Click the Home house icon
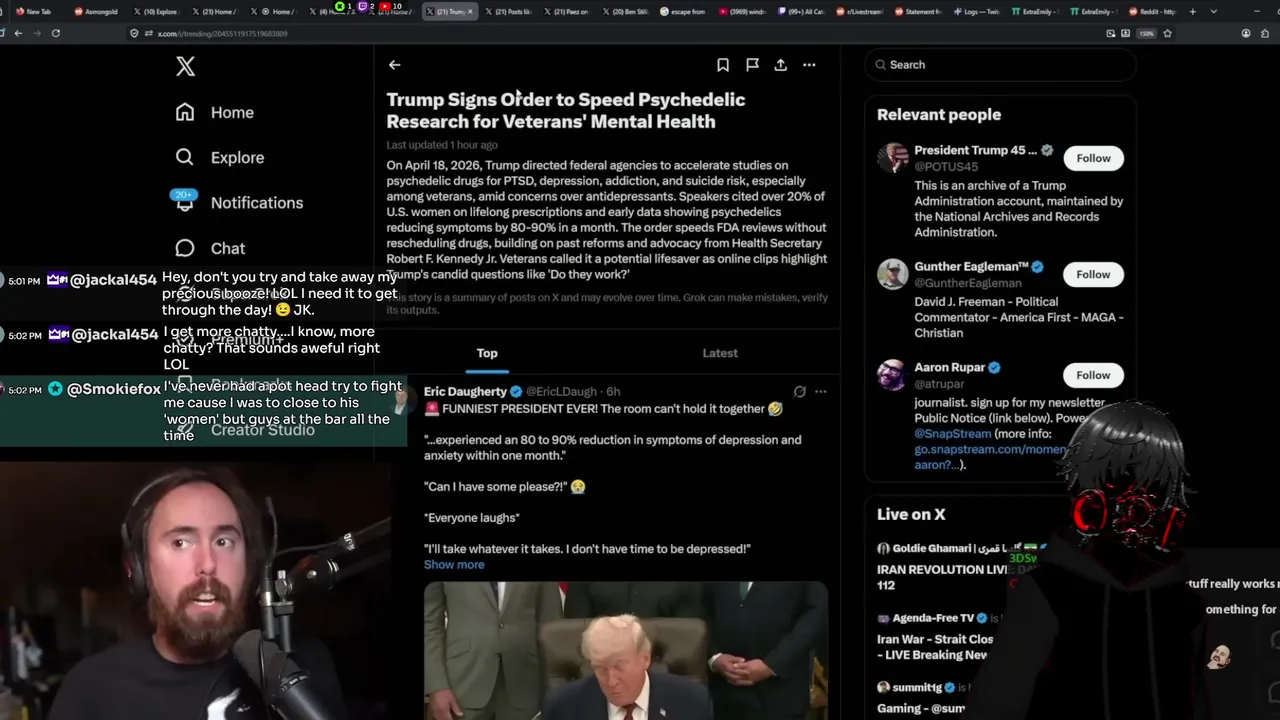The width and height of the screenshot is (1280, 720). click(x=185, y=112)
